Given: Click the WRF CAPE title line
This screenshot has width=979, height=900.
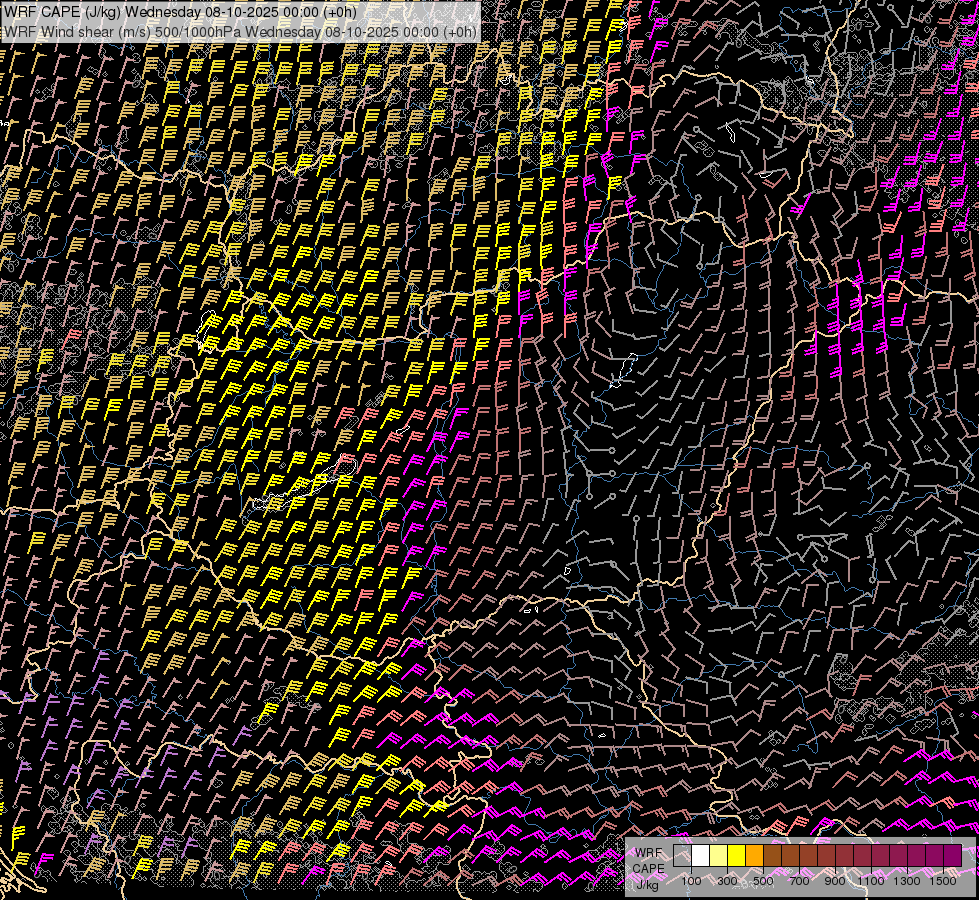Looking at the screenshot, I should (x=180, y=12).
